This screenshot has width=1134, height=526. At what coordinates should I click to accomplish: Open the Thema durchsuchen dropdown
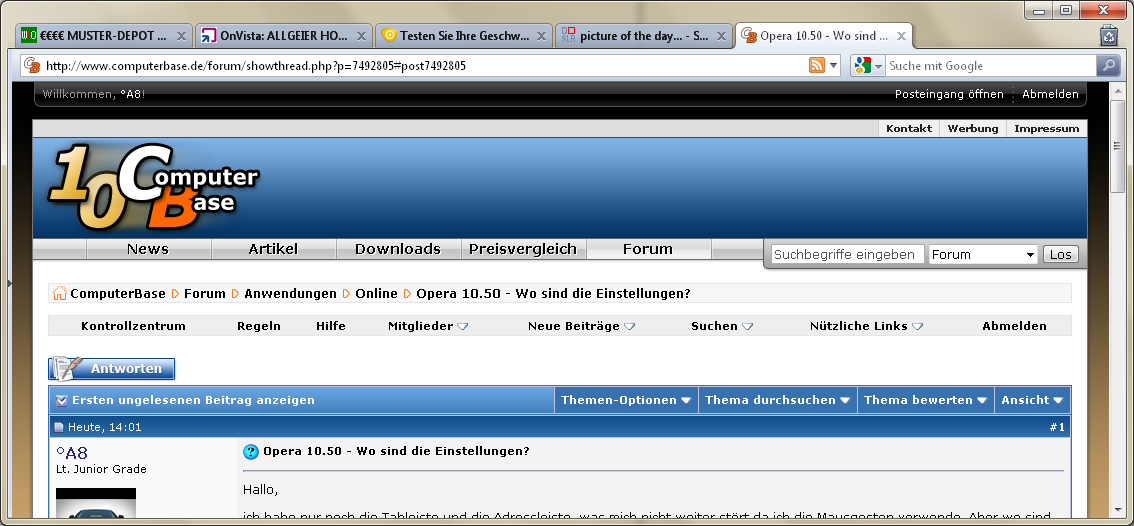coord(777,400)
